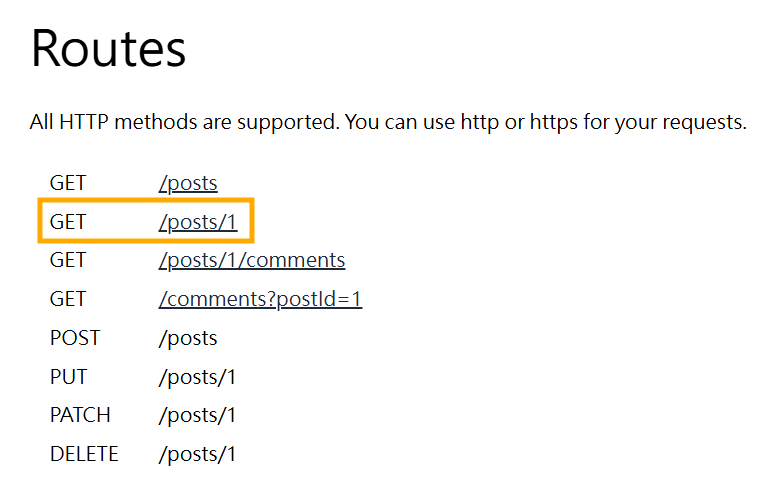Select the PATCH method label
This screenshot has height=503, width=777.
coord(80,415)
